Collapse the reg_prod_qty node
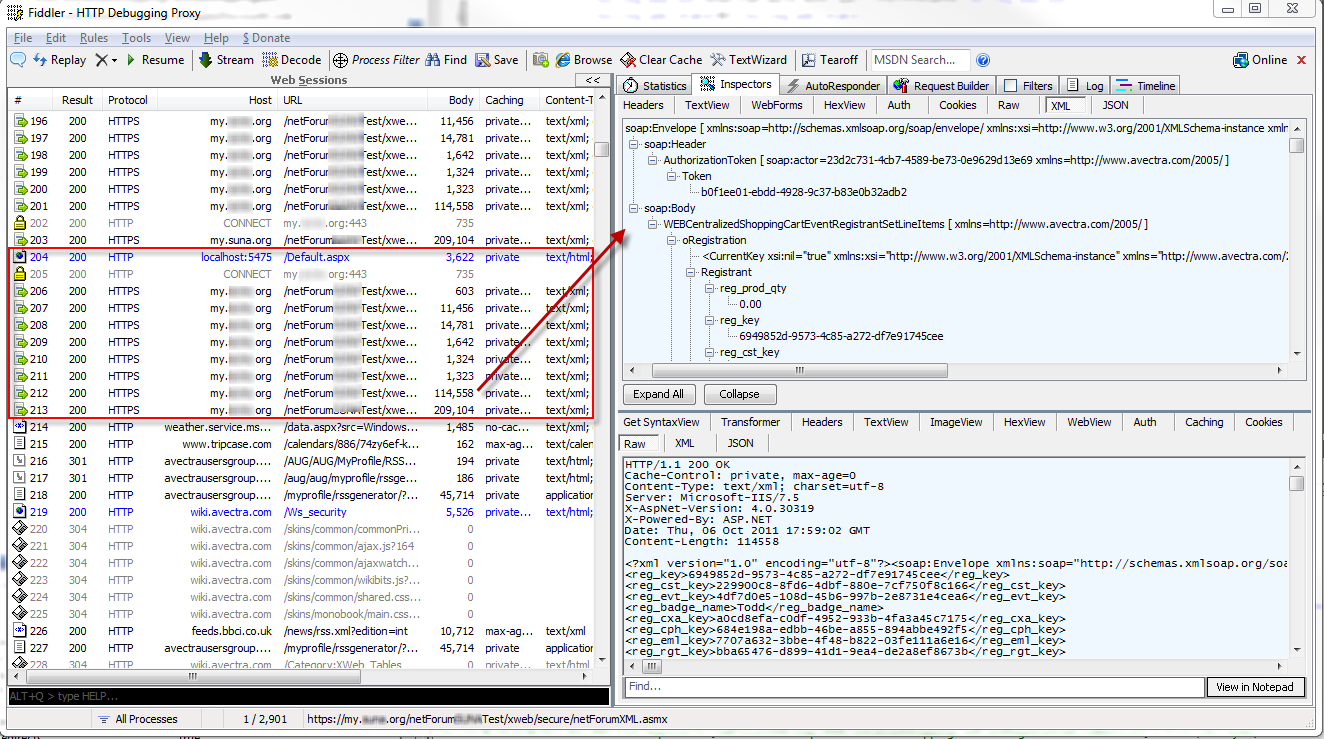This screenshot has height=739, width=1324. [x=708, y=288]
